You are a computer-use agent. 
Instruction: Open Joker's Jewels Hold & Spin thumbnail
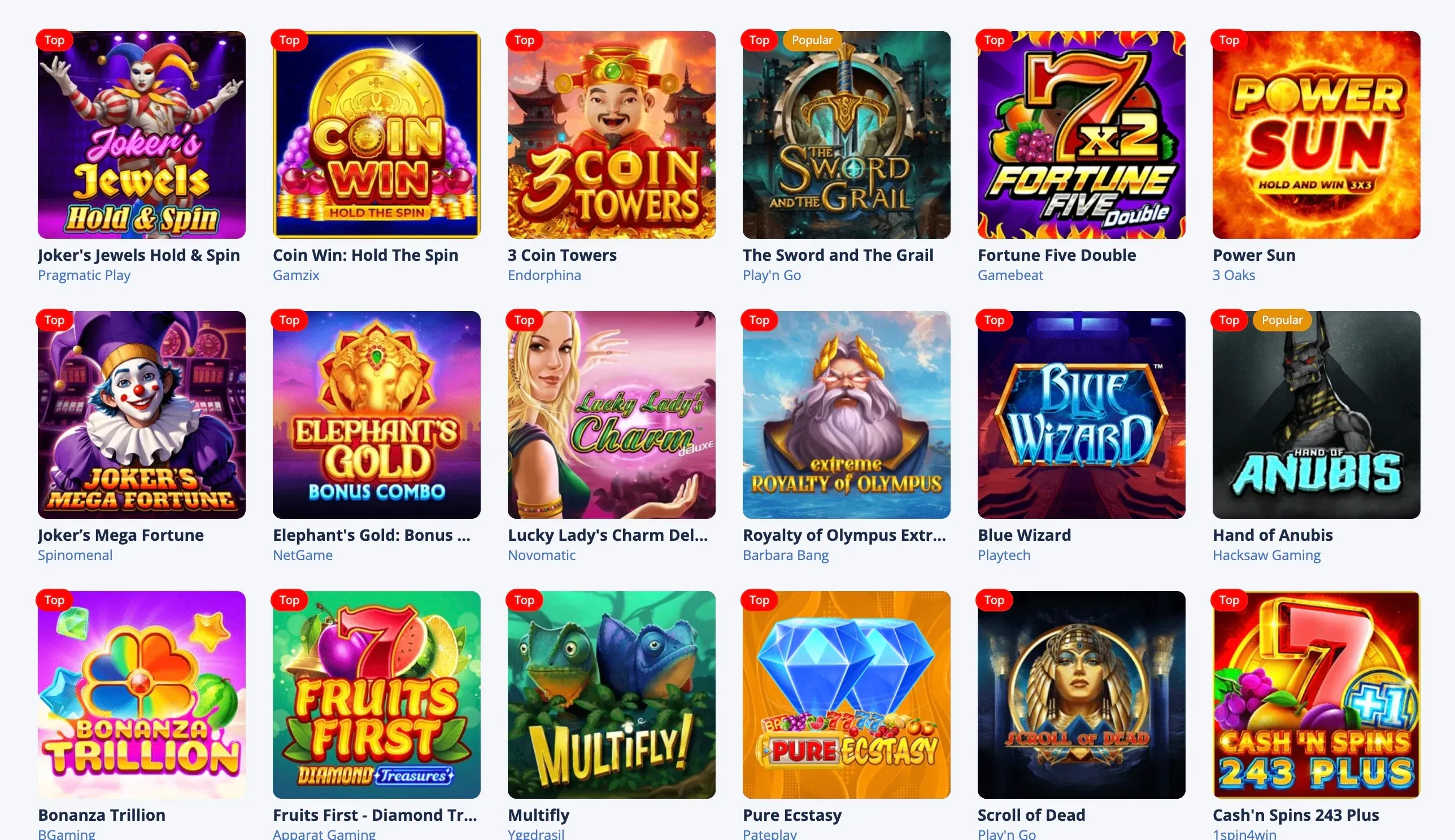[141, 134]
